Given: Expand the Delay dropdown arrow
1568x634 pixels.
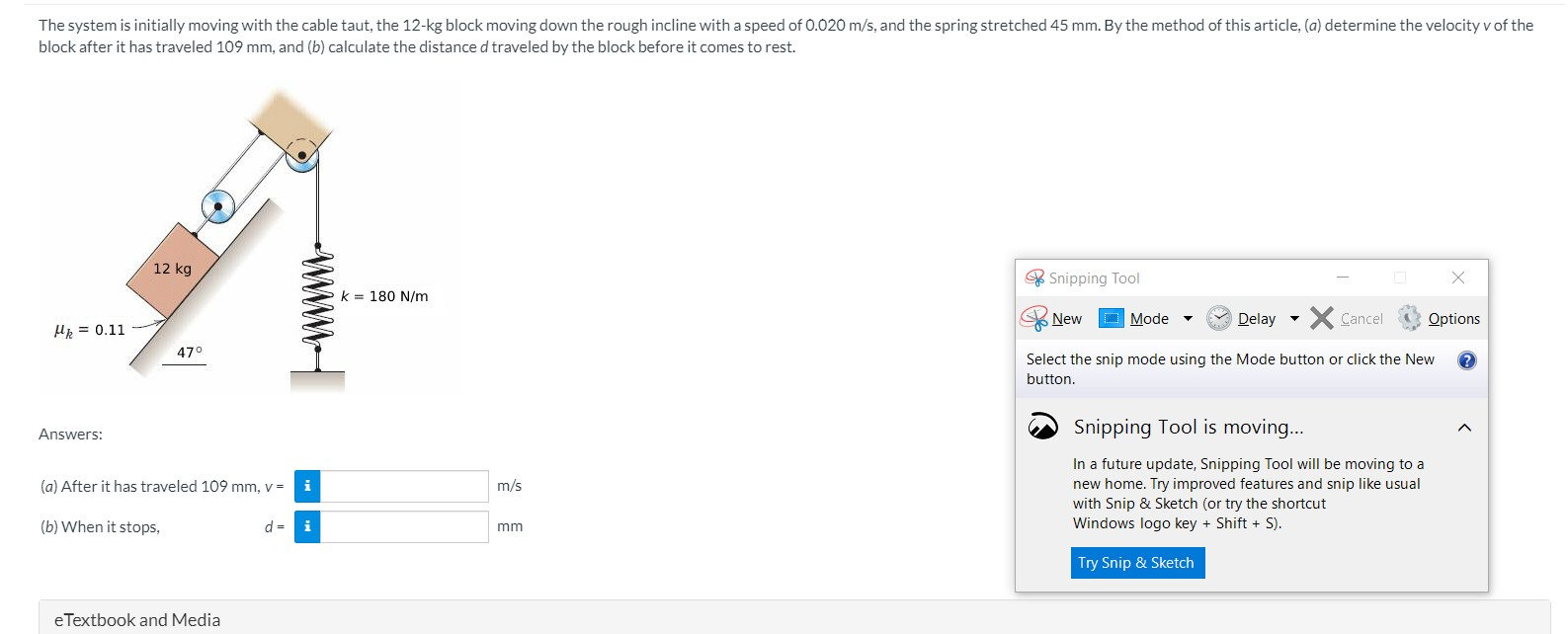Looking at the screenshot, I should 1294,319.
